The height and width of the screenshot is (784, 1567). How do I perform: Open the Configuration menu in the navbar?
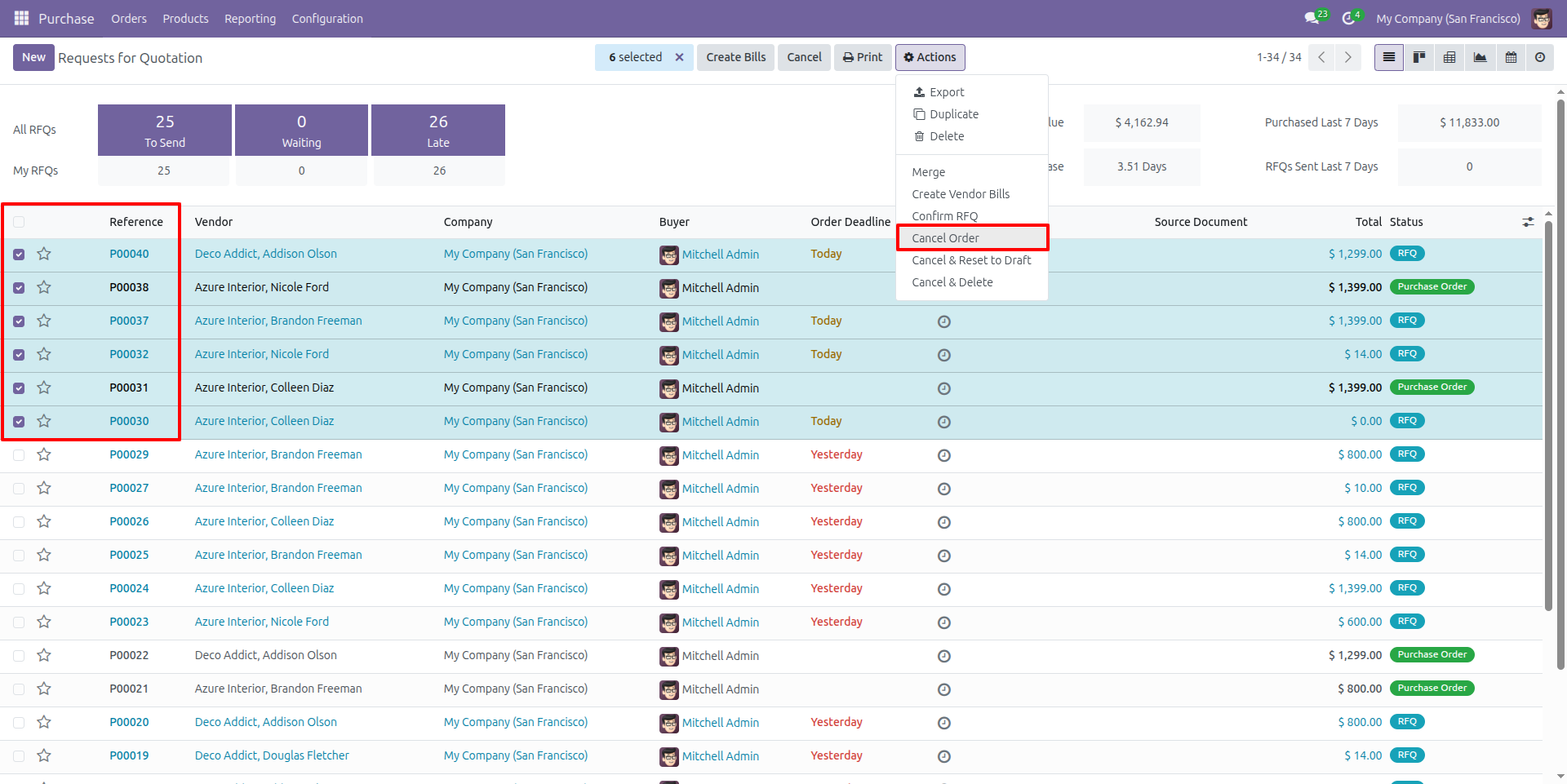coord(327,18)
